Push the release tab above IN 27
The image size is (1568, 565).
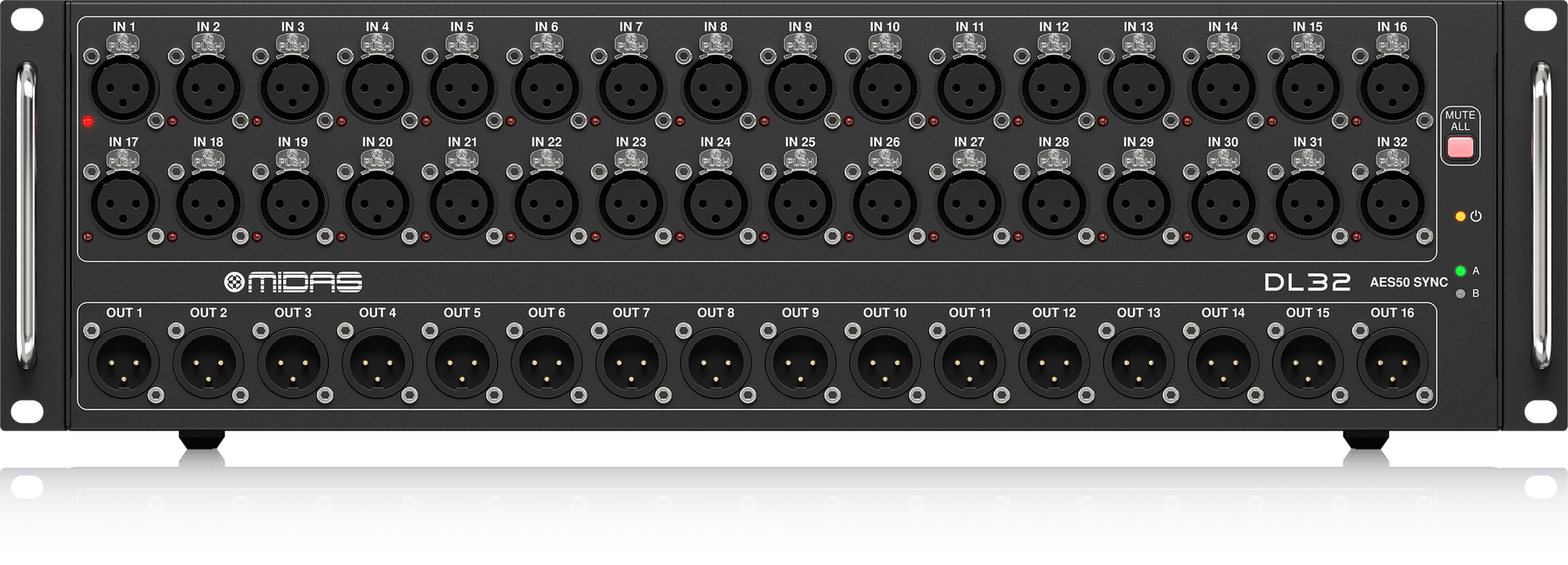tap(969, 160)
